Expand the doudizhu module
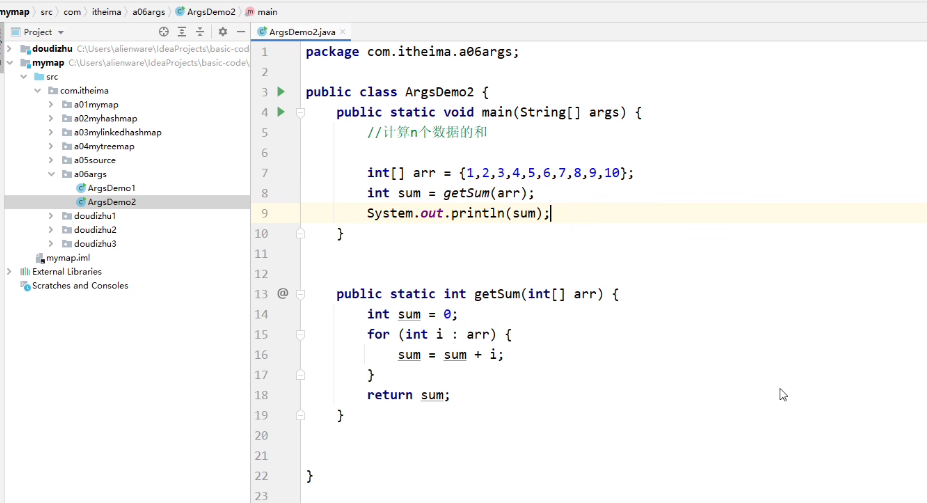 tap(9, 49)
